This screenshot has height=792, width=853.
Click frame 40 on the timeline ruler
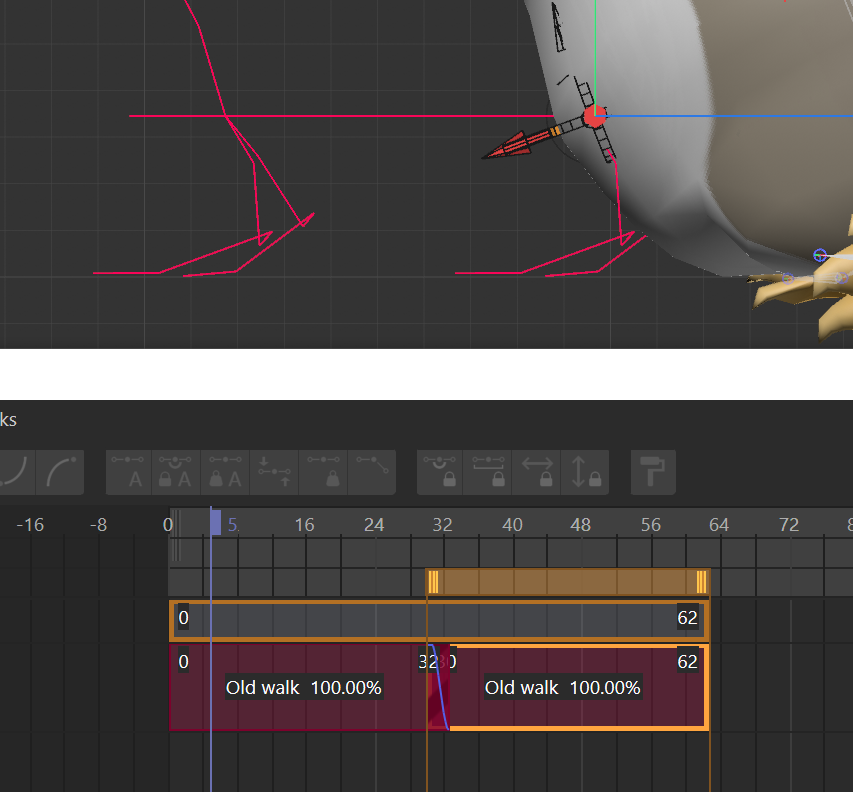(512, 525)
